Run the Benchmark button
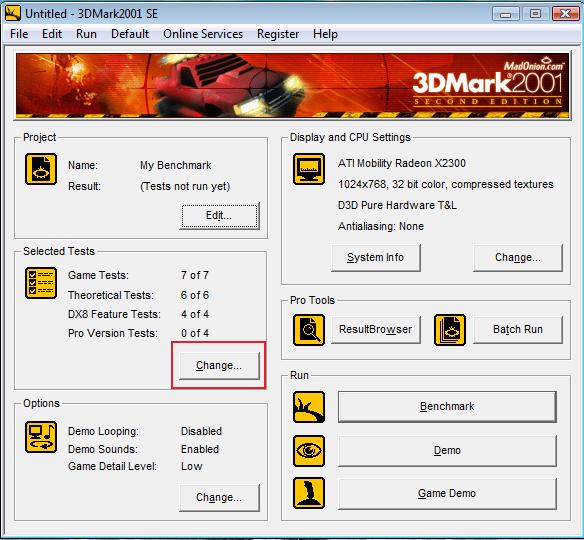 click(x=447, y=407)
